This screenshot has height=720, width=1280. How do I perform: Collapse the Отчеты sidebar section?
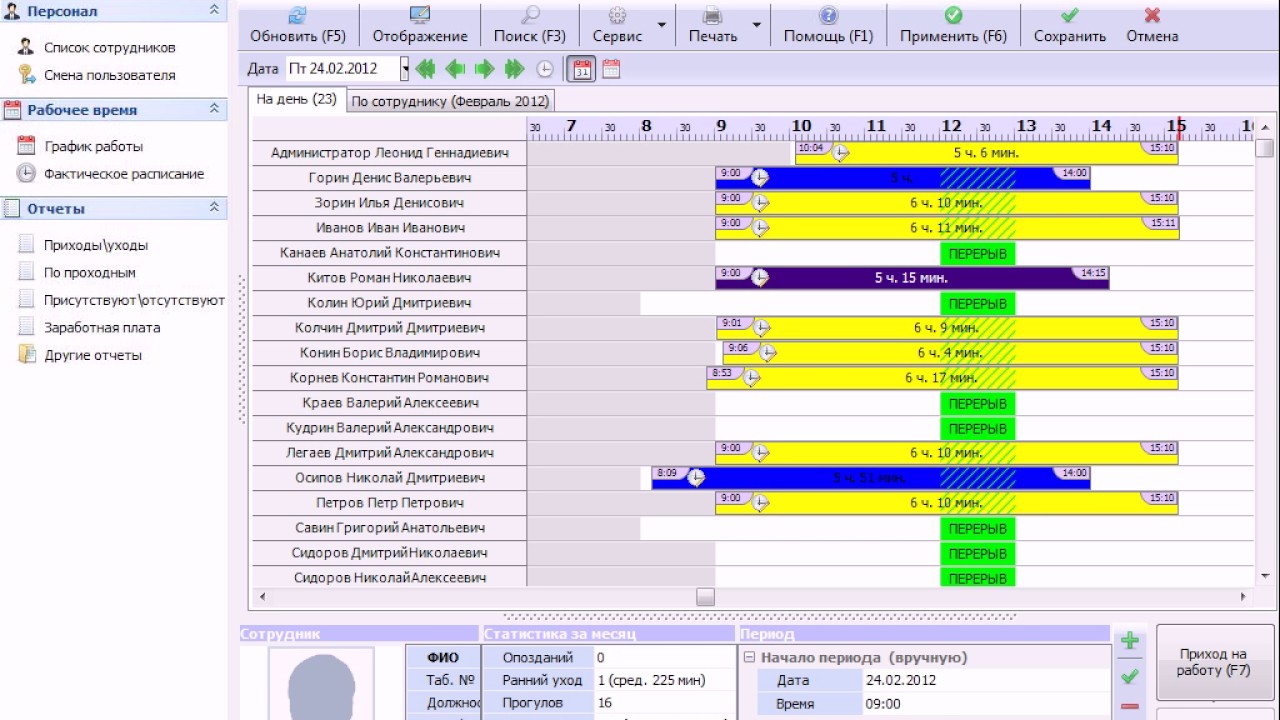(x=214, y=208)
